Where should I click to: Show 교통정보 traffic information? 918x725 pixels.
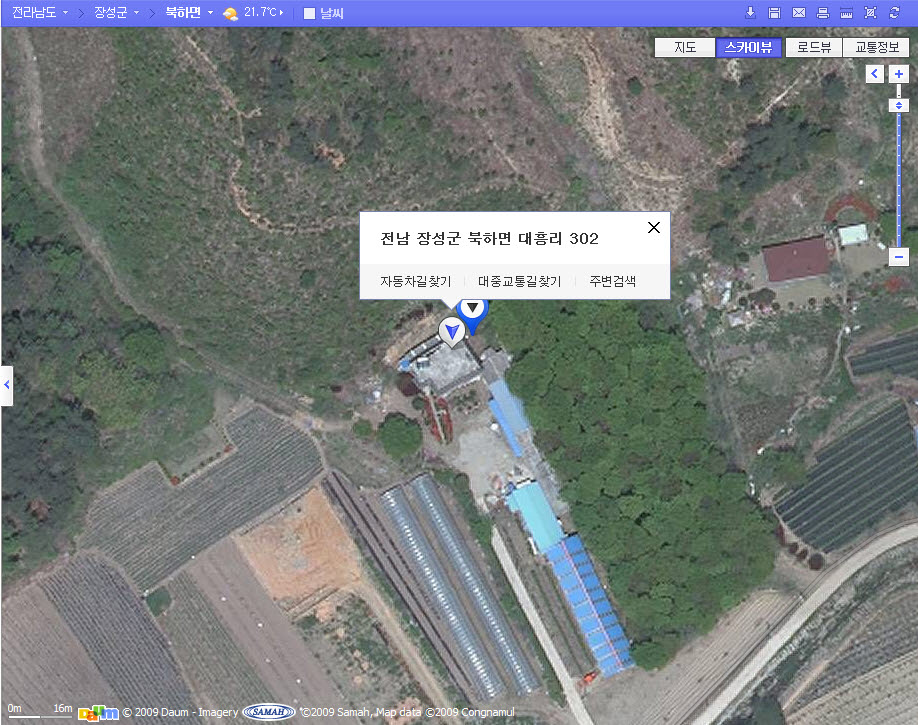point(876,47)
